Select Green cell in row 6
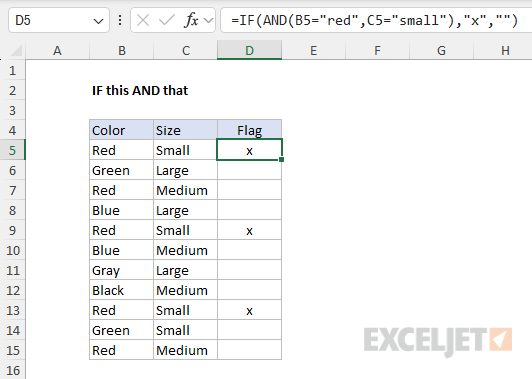This screenshot has height=379, width=532. pyautogui.click(x=121, y=170)
